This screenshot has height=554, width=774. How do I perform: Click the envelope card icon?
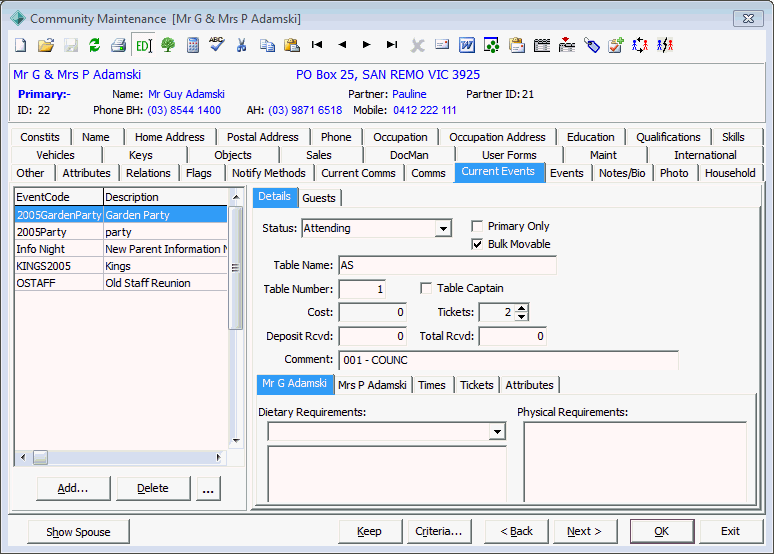[442, 45]
